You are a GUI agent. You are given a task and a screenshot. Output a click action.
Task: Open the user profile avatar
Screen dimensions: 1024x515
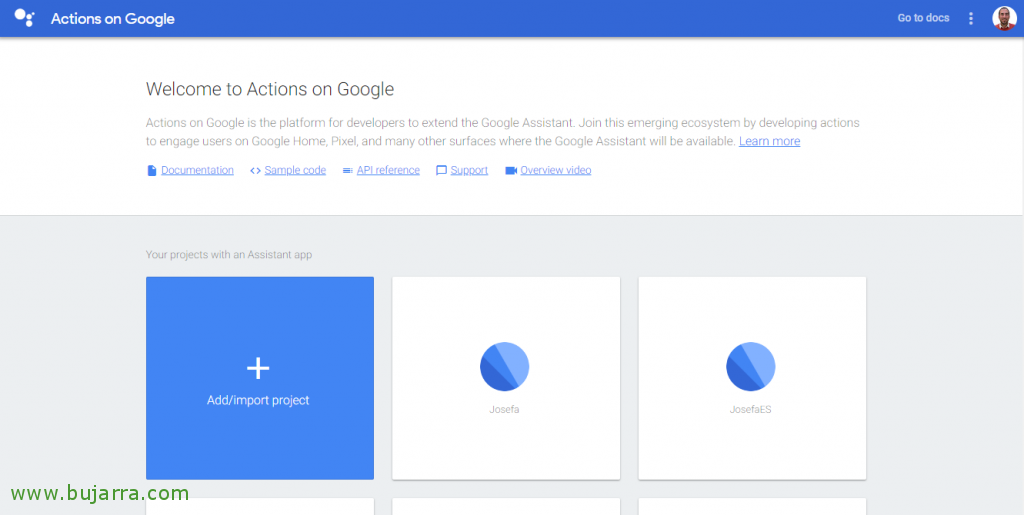tap(1004, 18)
